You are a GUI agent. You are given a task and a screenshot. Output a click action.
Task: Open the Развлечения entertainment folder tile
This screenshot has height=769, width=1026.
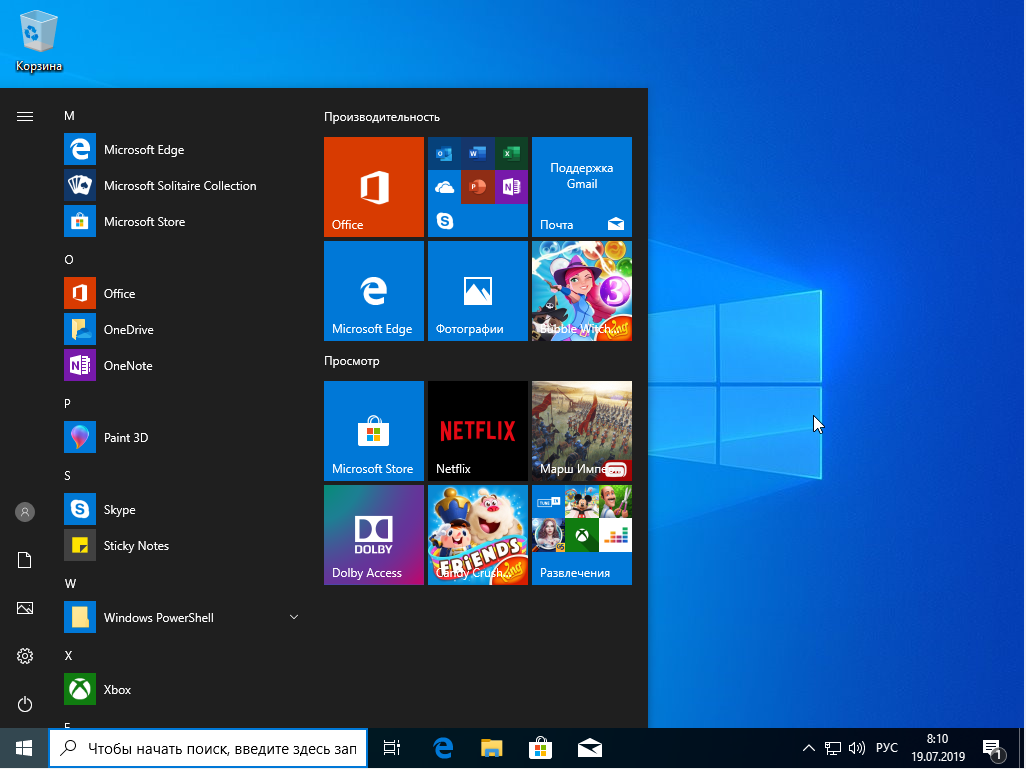[x=582, y=535]
